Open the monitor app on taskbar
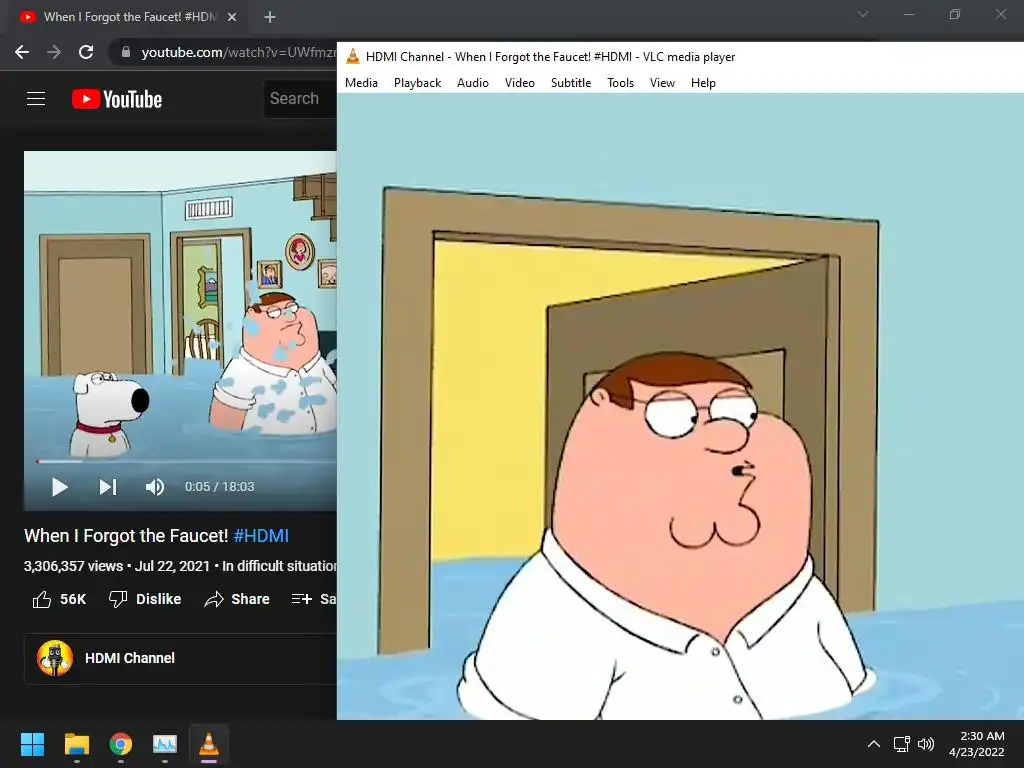The width and height of the screenshot is (1024, 768). [x=165, y=744]
